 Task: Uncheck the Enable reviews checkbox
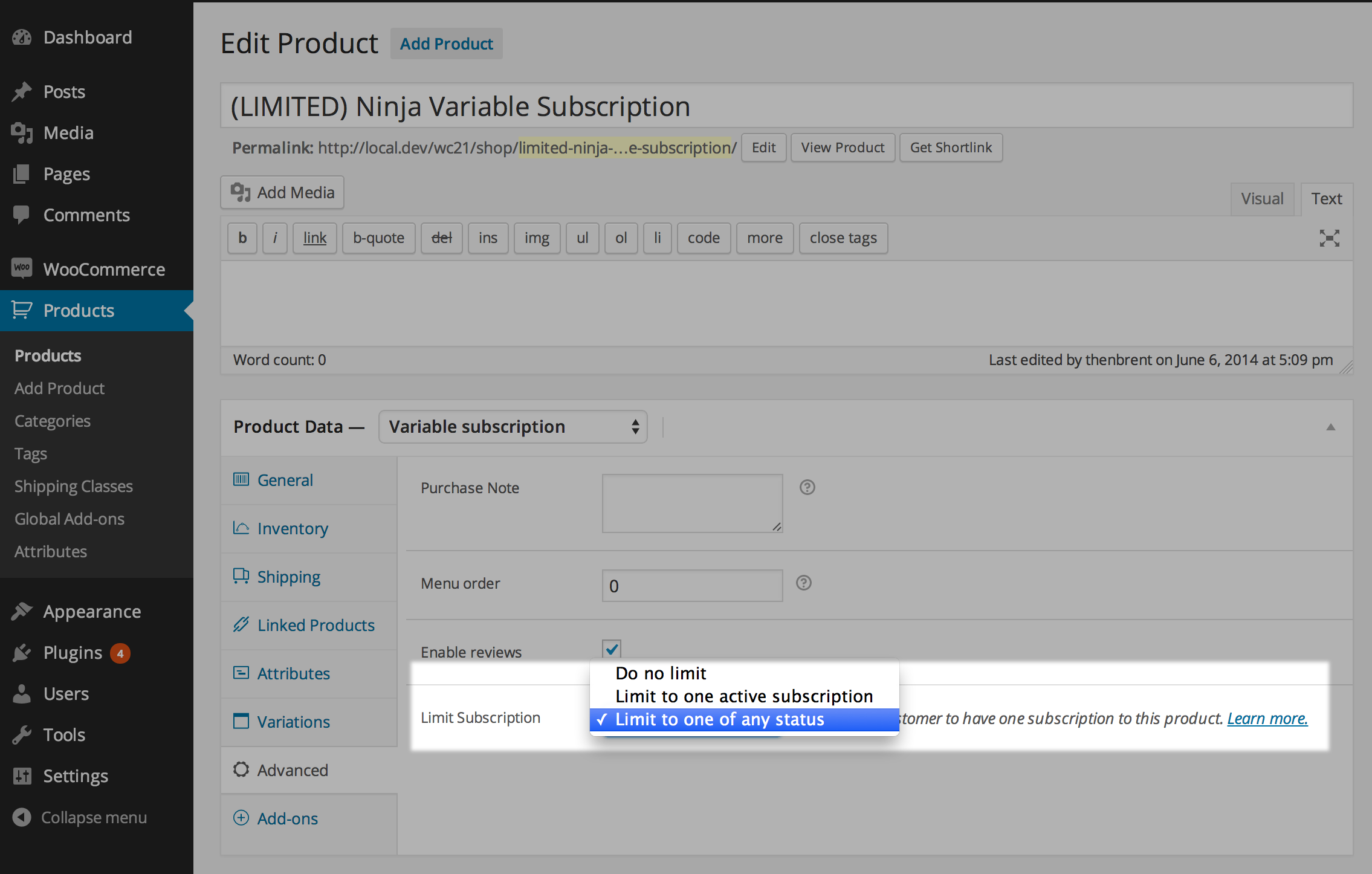[611, 649]
